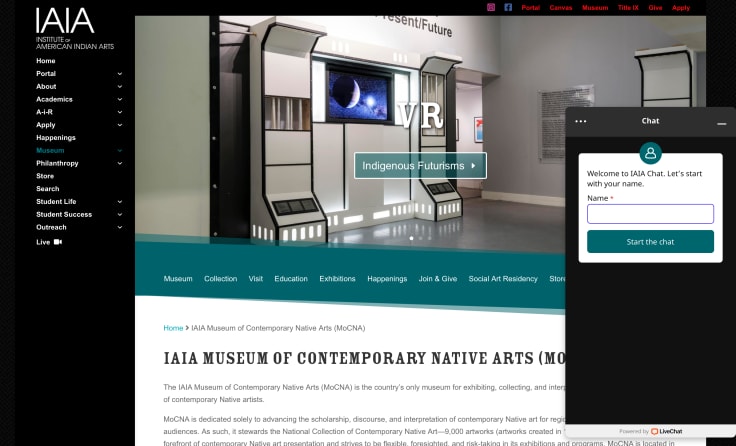Open Store in the sidebar

click(45, 176)
